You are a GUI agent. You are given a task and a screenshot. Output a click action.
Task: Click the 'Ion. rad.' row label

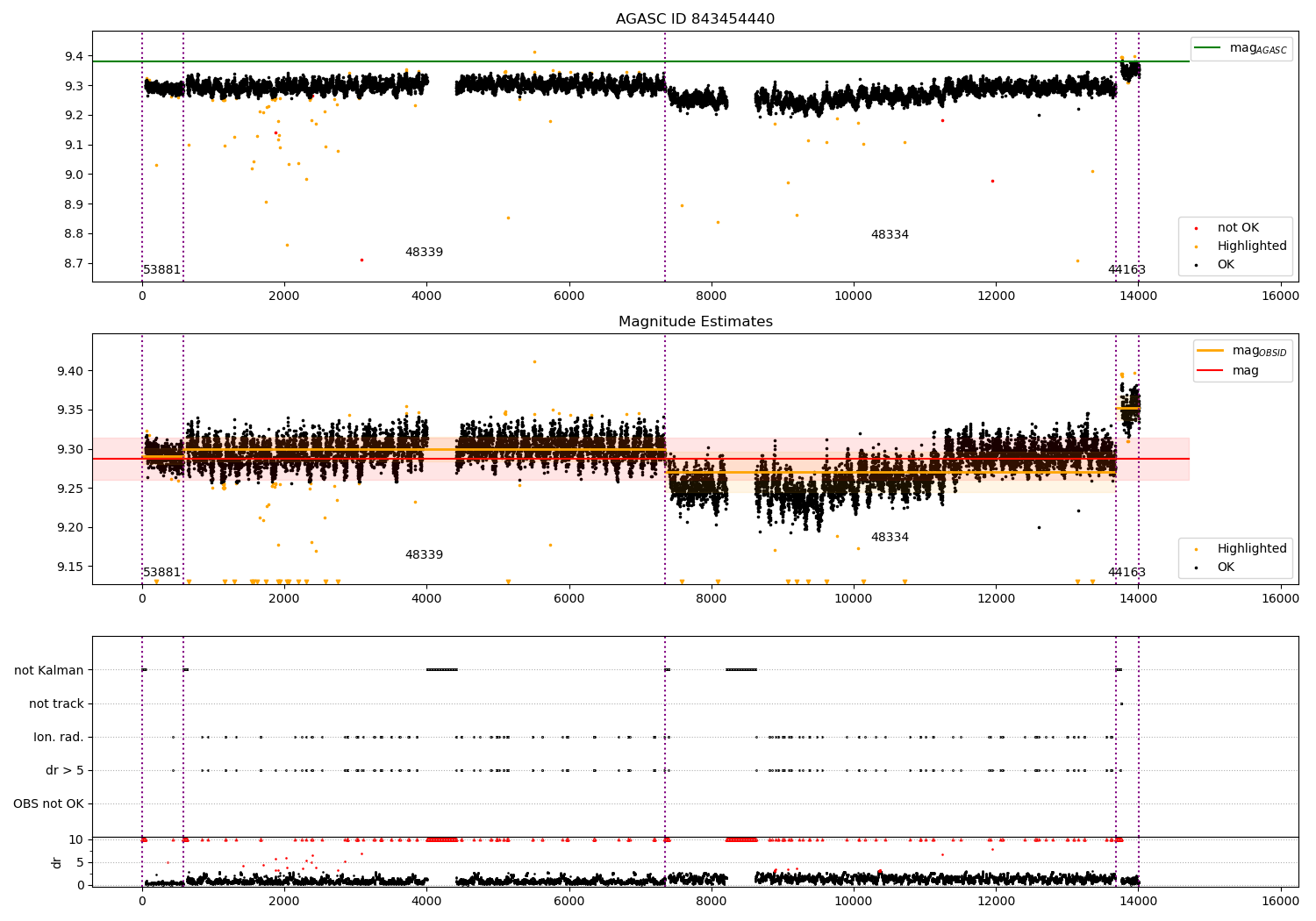tap(59, 738)
